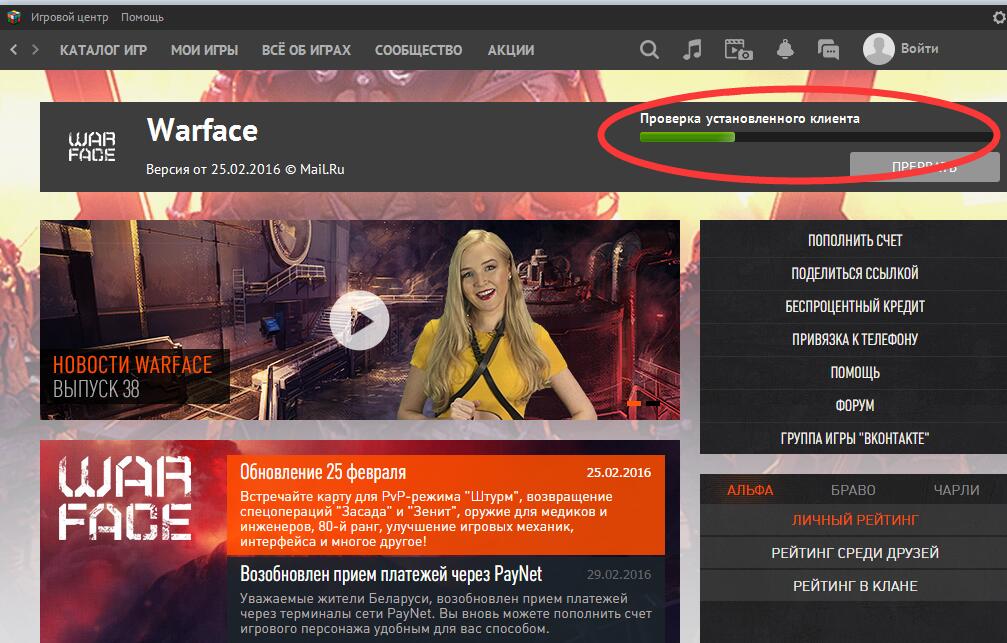This screenshot has height=643, width=1007.
Task: Select the second dark carousel indicator
Action: [x=652, y=403]
